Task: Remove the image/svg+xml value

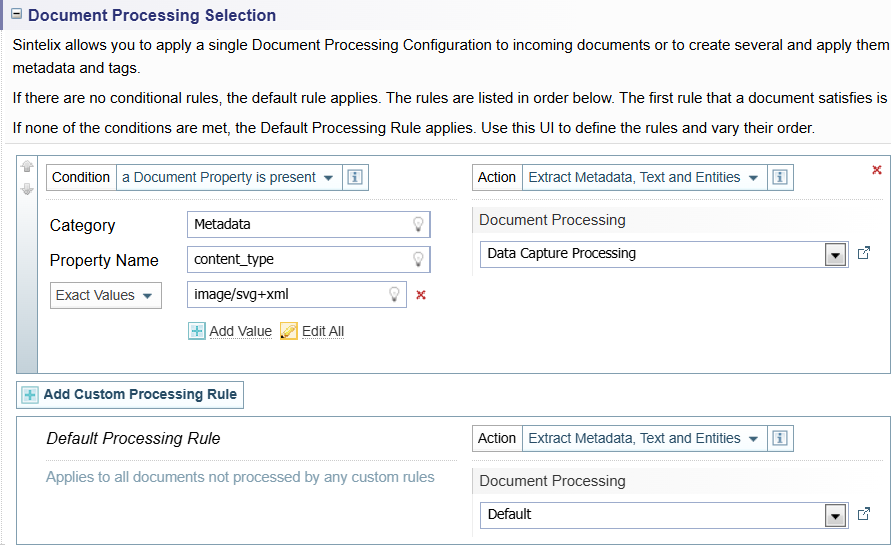Action: coord(421,295)
